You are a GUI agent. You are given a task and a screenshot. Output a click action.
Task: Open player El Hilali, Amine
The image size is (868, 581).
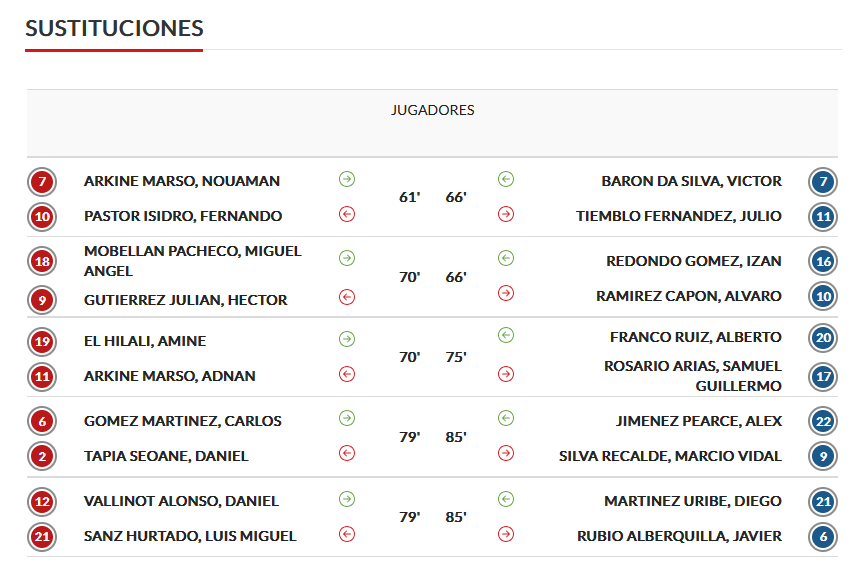145,341
